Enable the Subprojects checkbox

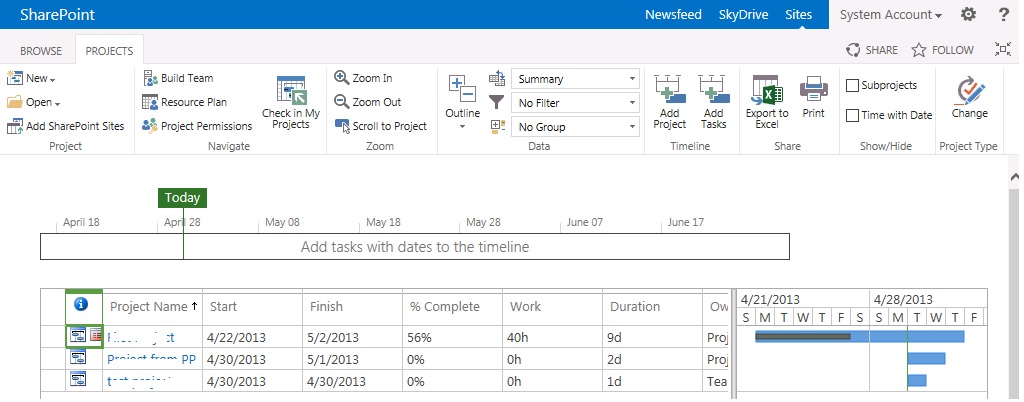[x=852, y=86]
